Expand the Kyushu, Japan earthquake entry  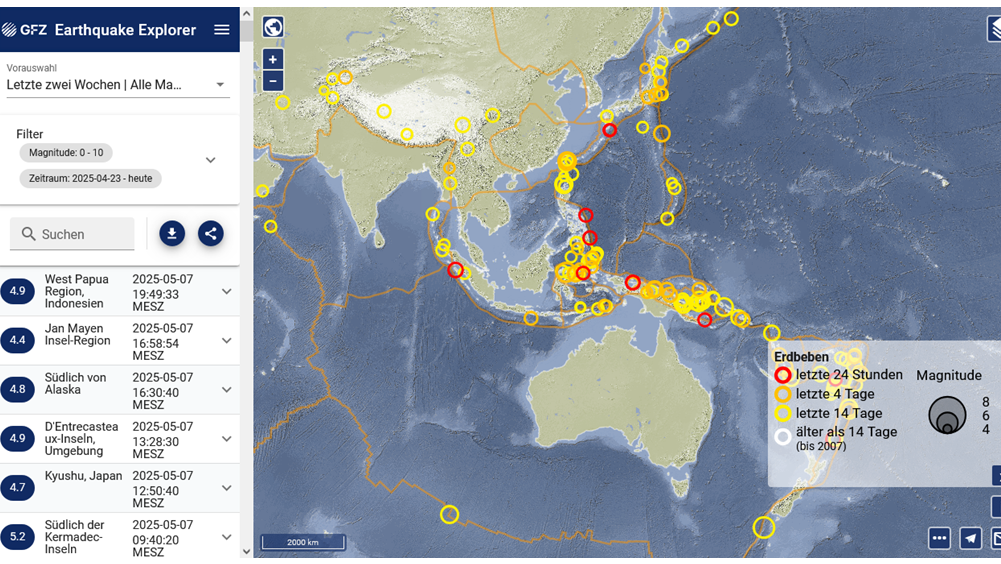(x=226, y=488)
